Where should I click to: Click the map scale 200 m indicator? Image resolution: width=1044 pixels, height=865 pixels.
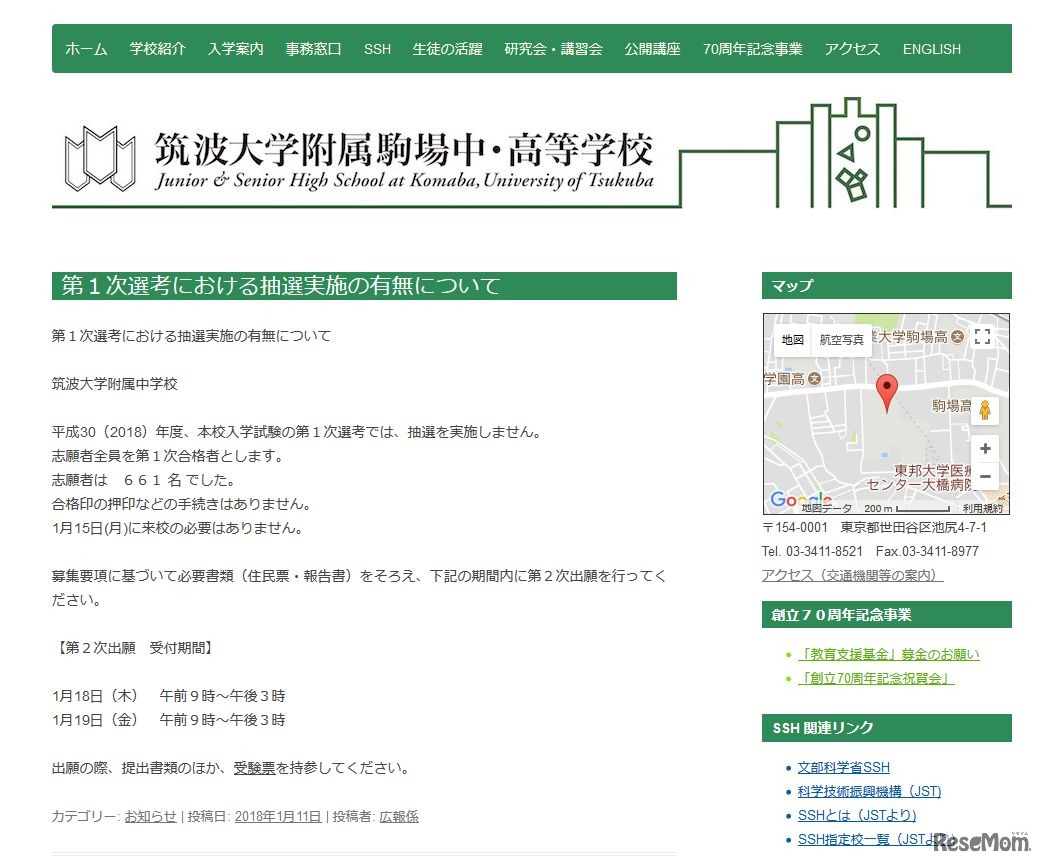coord(907,508)
